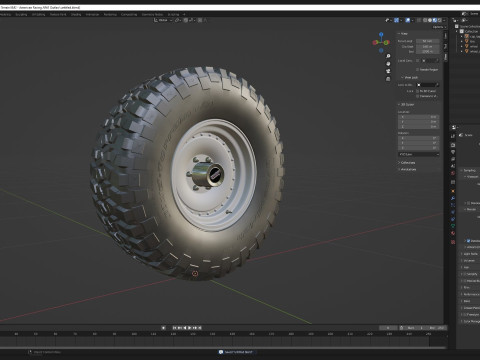Expand the Color Management panel
Viewport: 480px width, 360px height.
[x=471, y=321]
